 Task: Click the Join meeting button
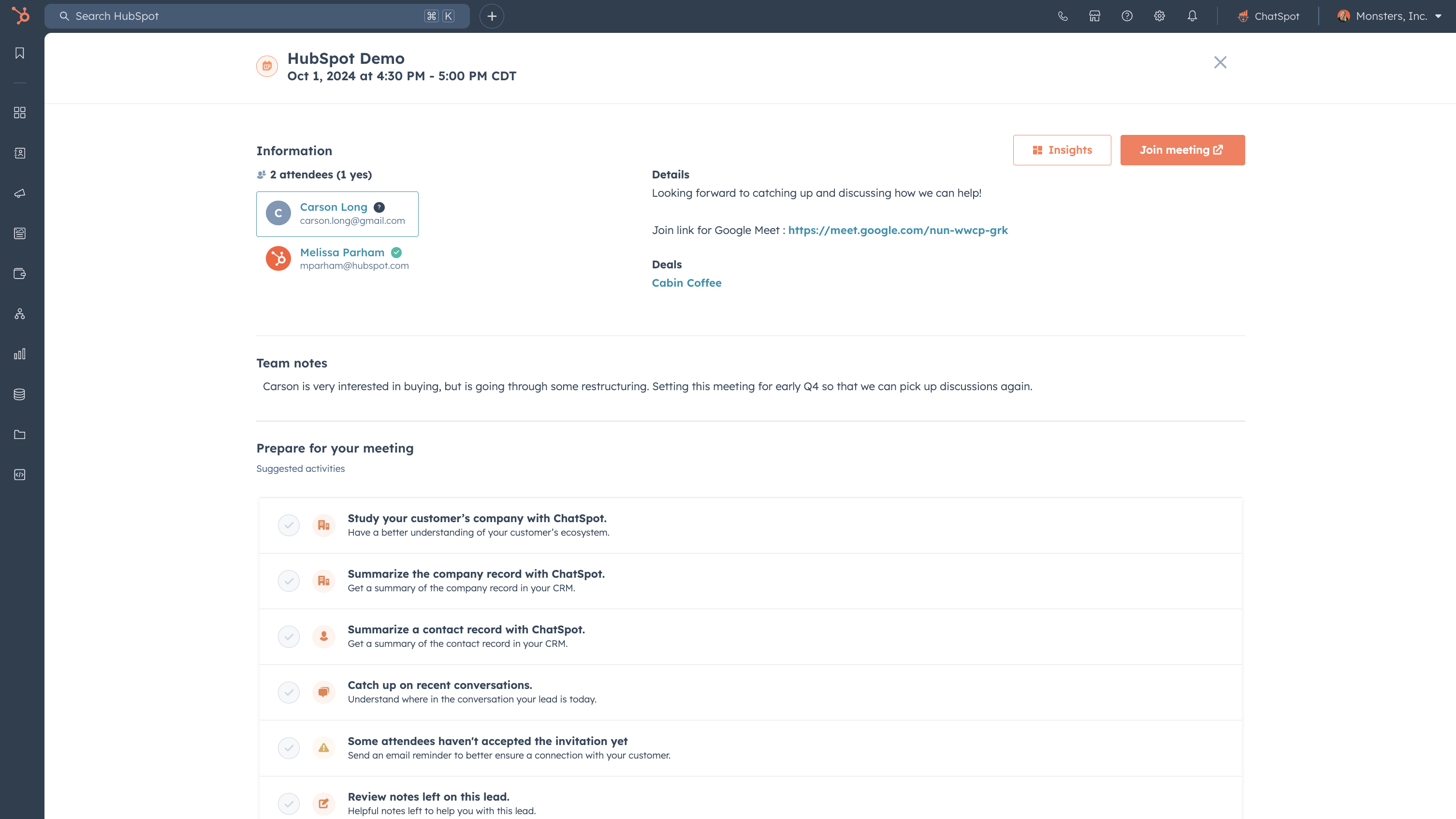tap(1182, 150)
